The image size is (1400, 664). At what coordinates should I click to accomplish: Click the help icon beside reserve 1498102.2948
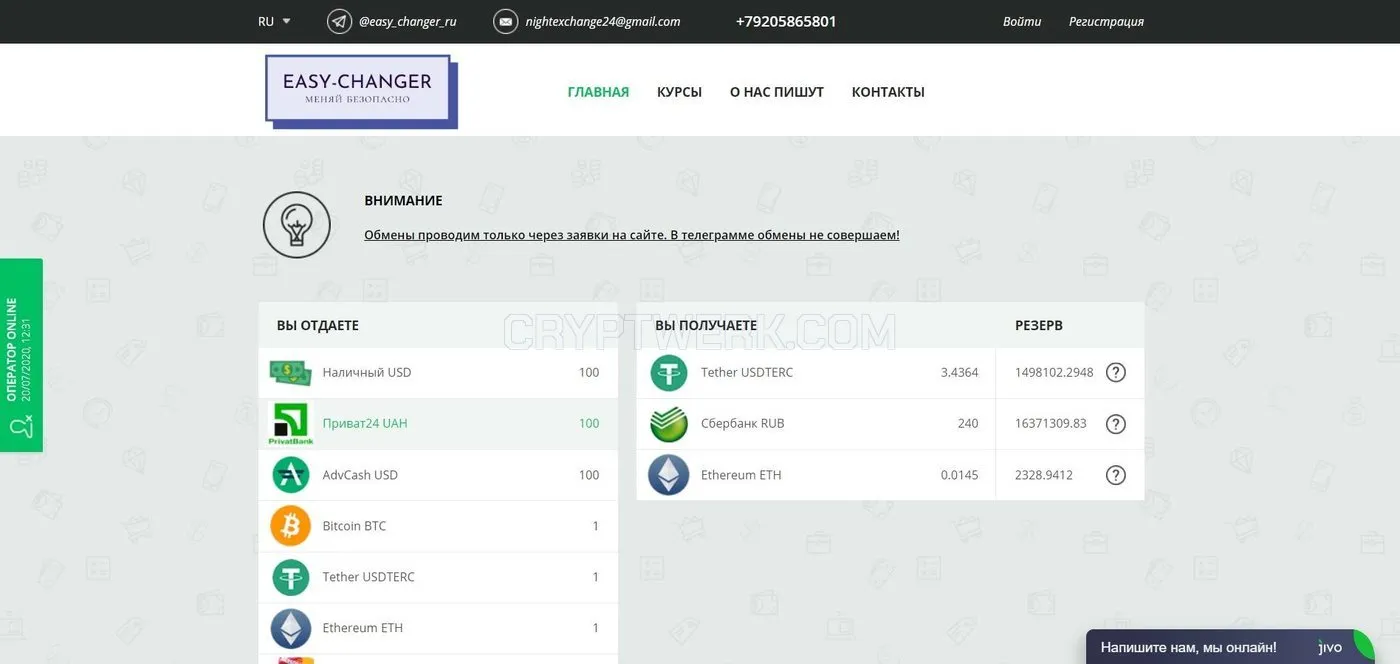click(1116, 372)
